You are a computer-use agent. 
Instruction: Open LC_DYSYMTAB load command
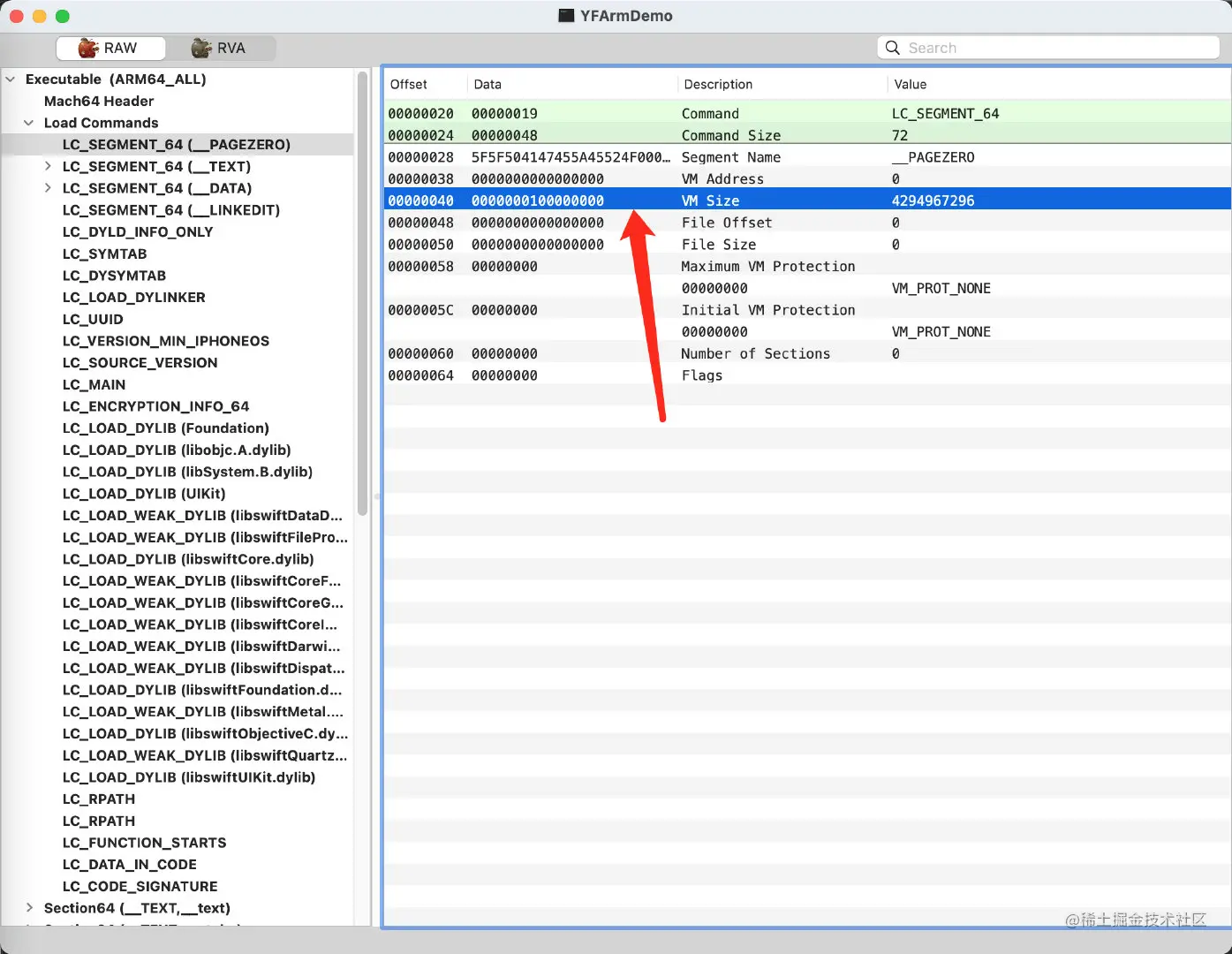(x=114, y=276)
